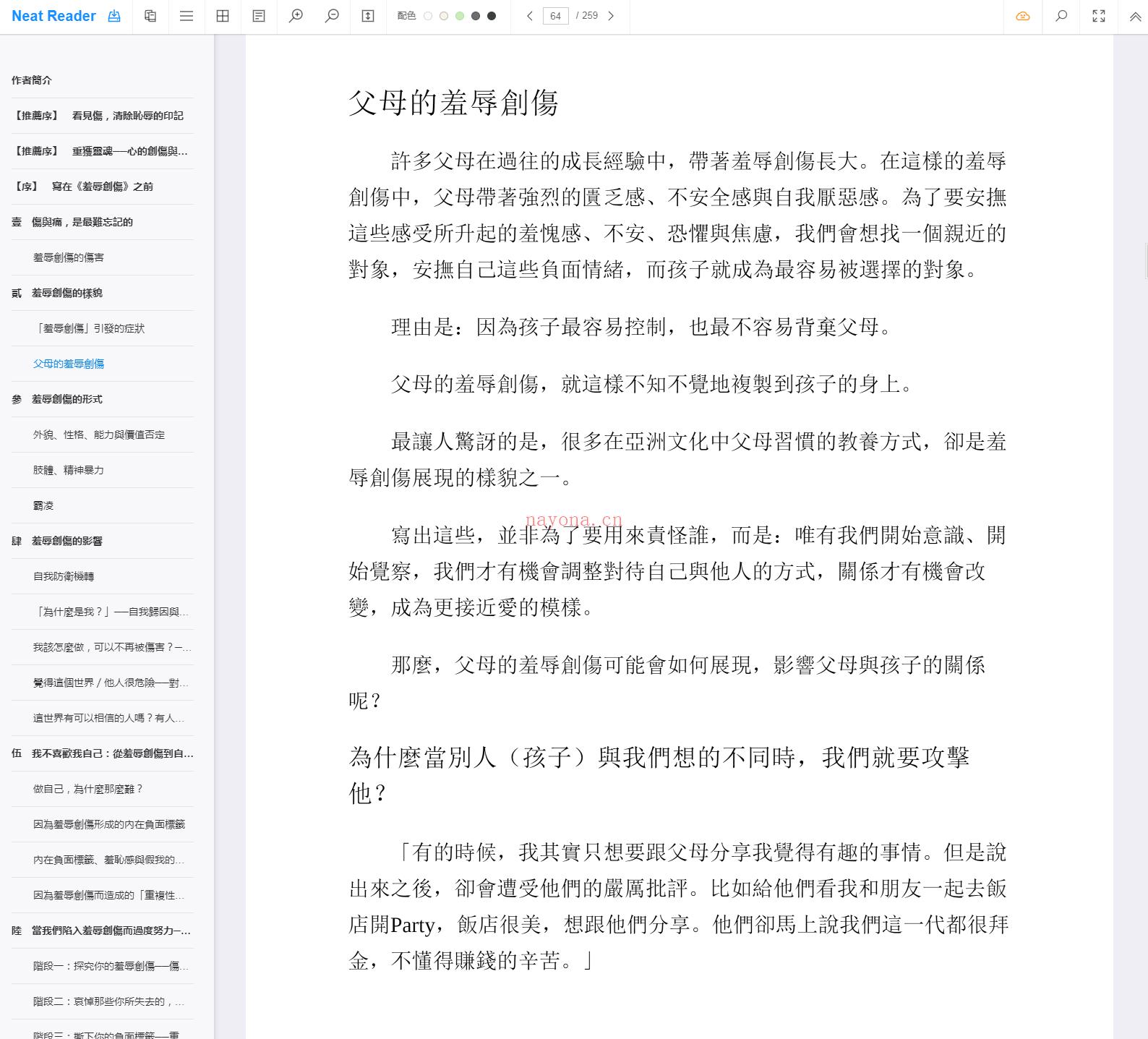Zoom in the text size
Image resolution: width=1148 pixels, height=1039 pixels.
pyautogui.click(x=296, y=16)
